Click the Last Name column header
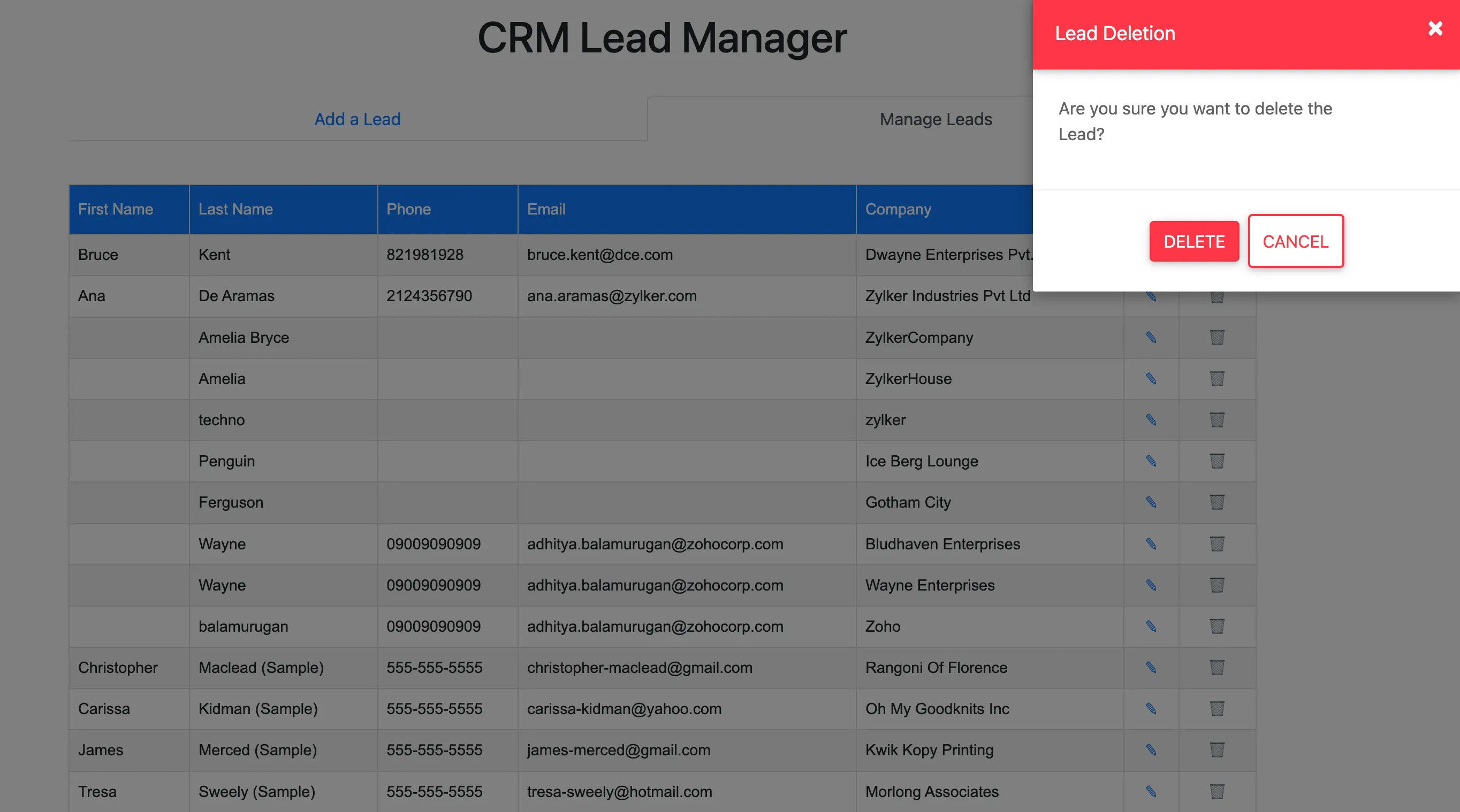This screenshot has width=1460, height=812. [235, 210]
